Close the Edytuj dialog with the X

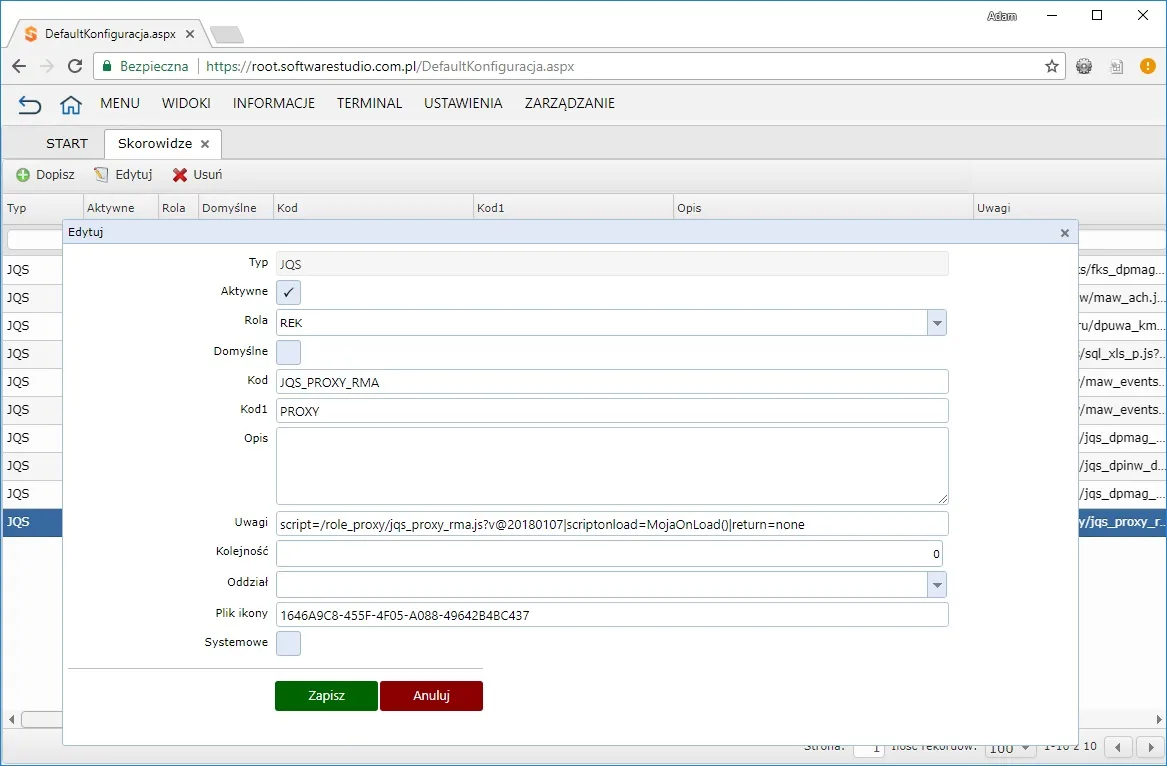point(1065,233)
